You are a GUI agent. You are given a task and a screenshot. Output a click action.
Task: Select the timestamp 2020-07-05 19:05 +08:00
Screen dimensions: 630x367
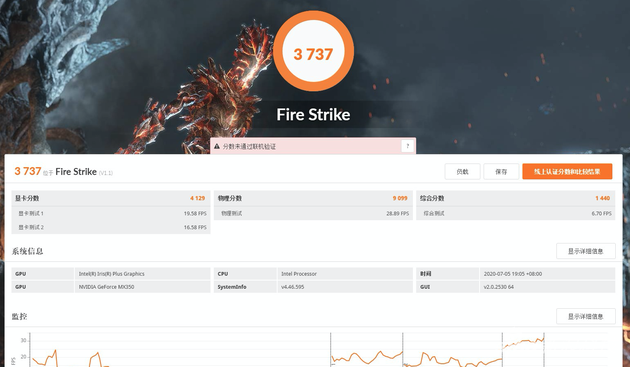click(x=513, y=274)
